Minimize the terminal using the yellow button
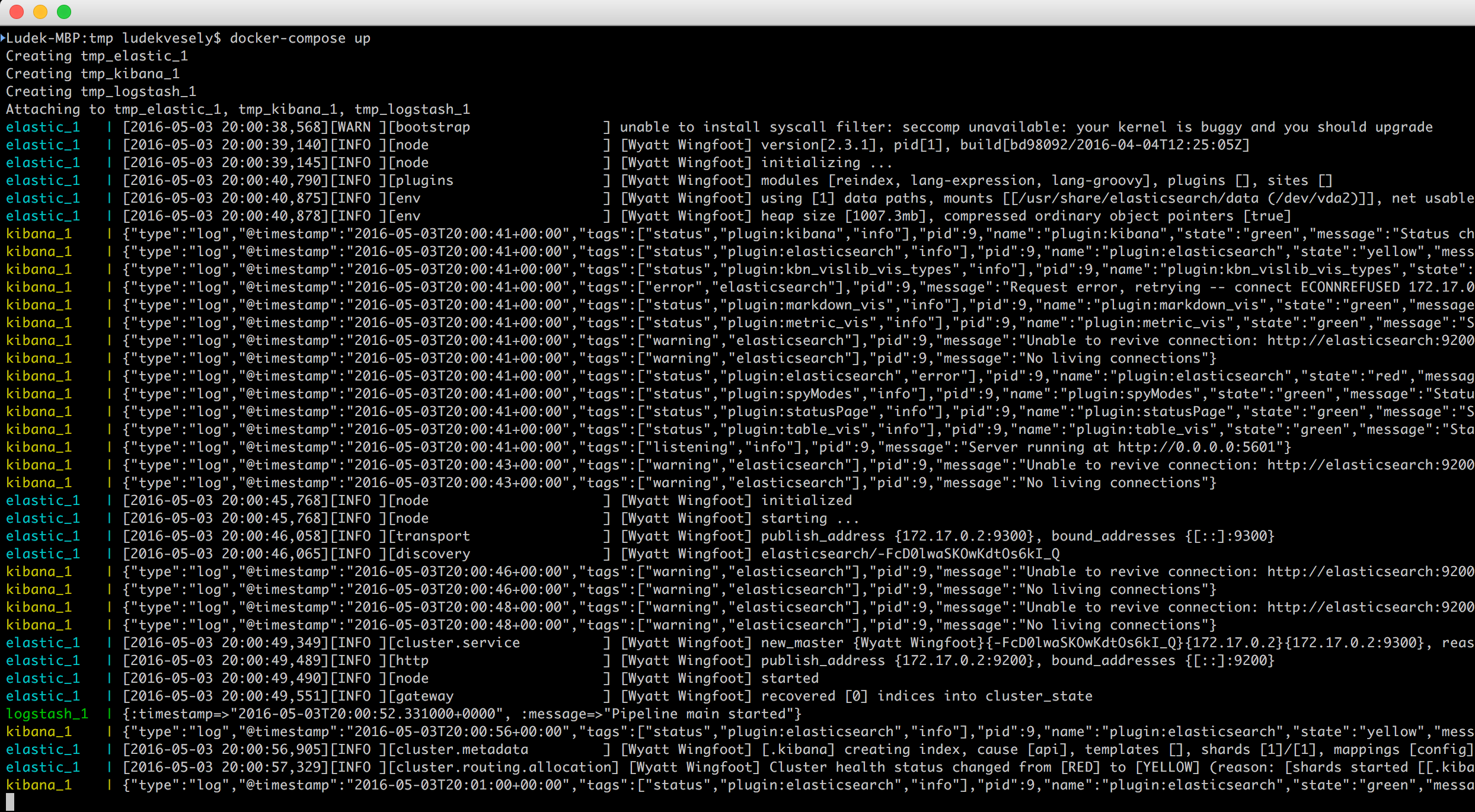Image resolution: width=1475 pixels, height=812 pixels. tap(40, 12)
